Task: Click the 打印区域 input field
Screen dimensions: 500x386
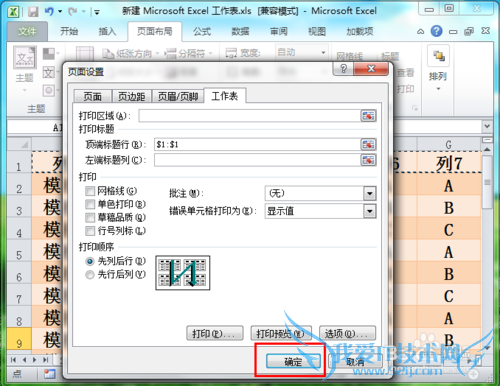Action: coord(249,116)
